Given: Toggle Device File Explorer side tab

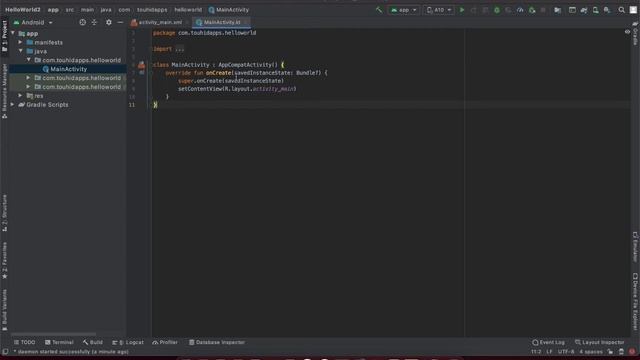Looking at the screenshot, I should point(636,301).
